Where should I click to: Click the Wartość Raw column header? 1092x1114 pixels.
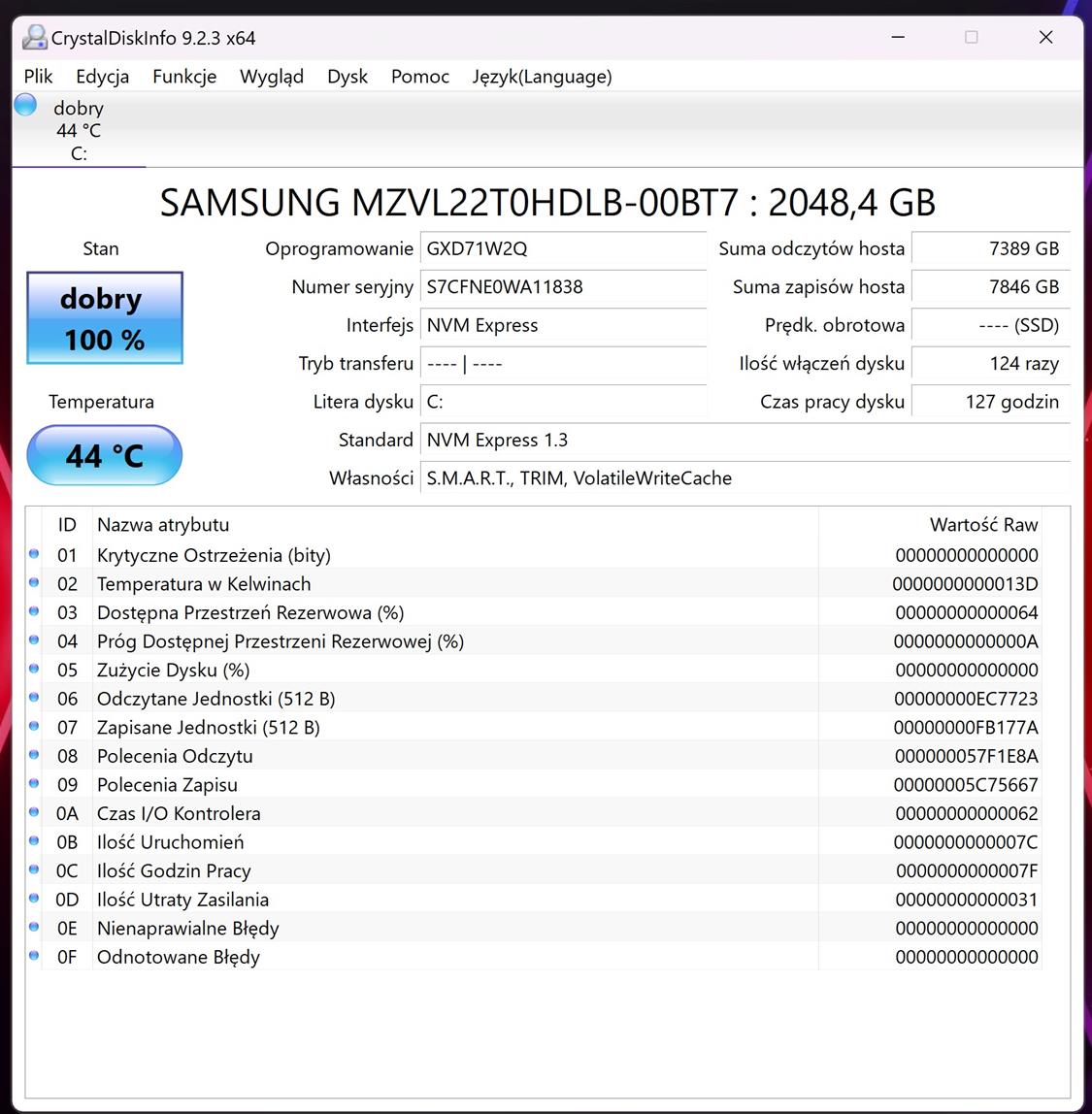tap(982, 525)
